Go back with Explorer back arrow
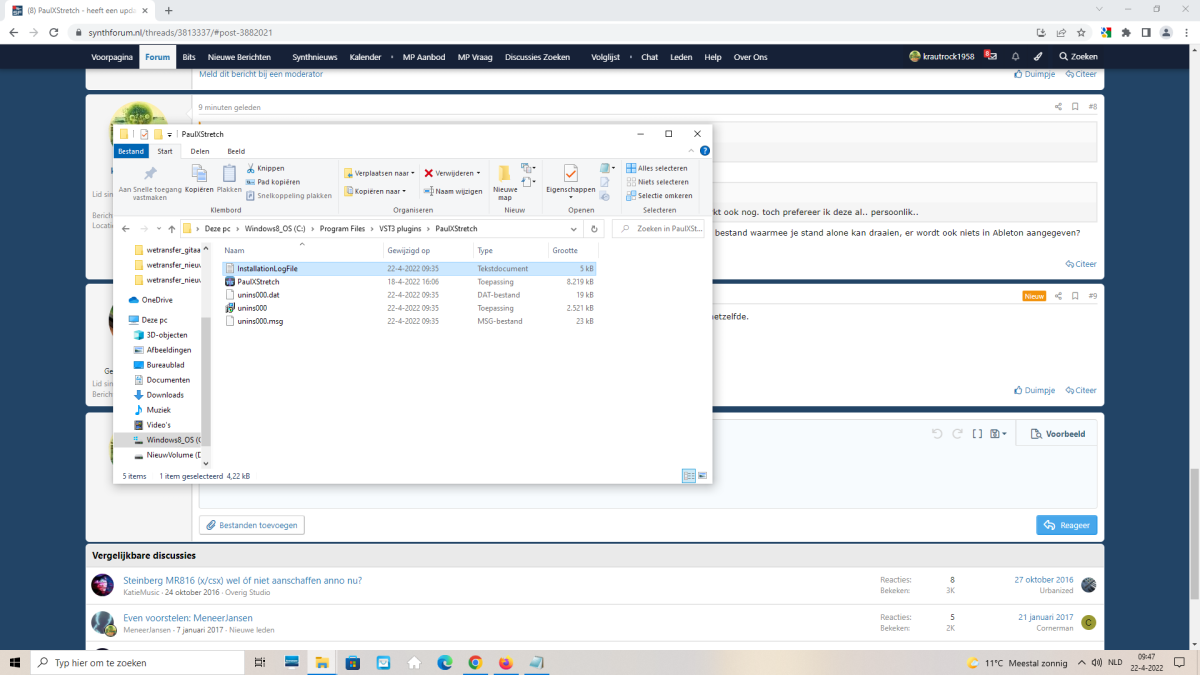The width and height of the screenshot is (1200, 675). point(126,229)
